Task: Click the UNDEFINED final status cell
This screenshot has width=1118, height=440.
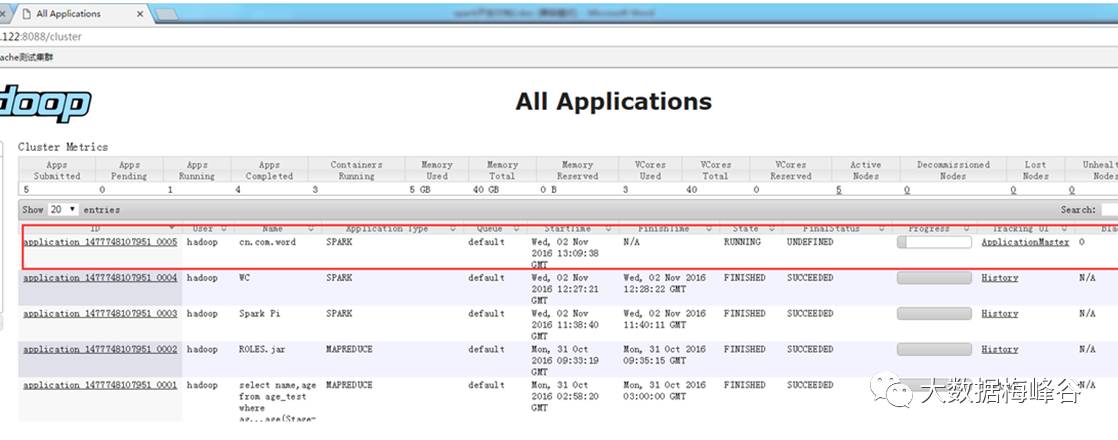Action: click(x=810, y=242)
